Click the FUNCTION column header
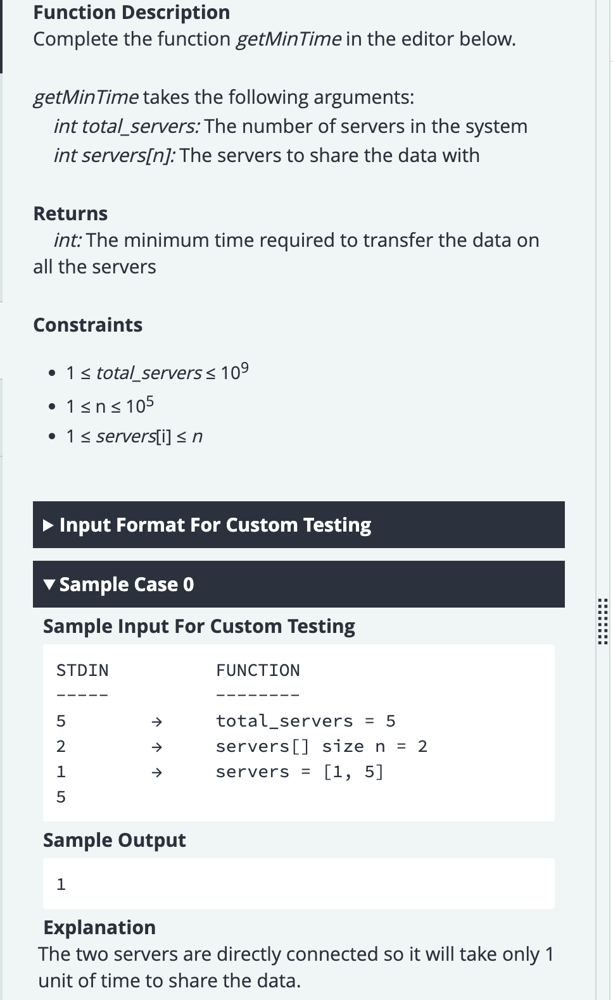Image resolution: width=613 pixels, height=1000 pixels. 257,670
